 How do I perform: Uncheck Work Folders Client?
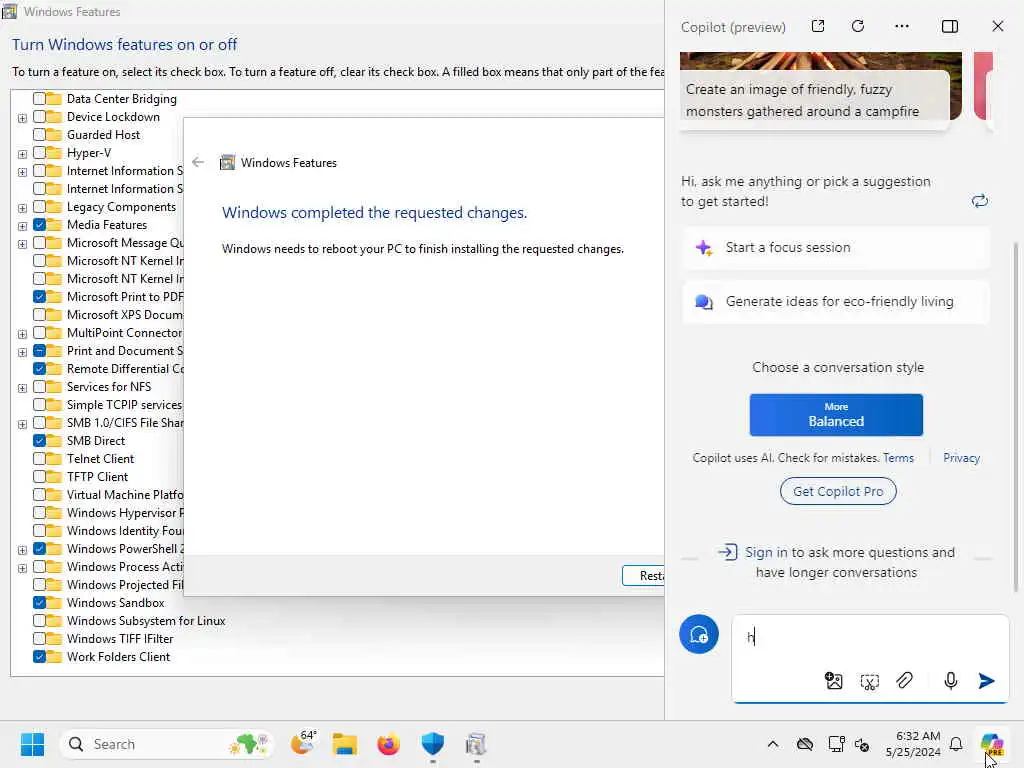pos(39,657)
